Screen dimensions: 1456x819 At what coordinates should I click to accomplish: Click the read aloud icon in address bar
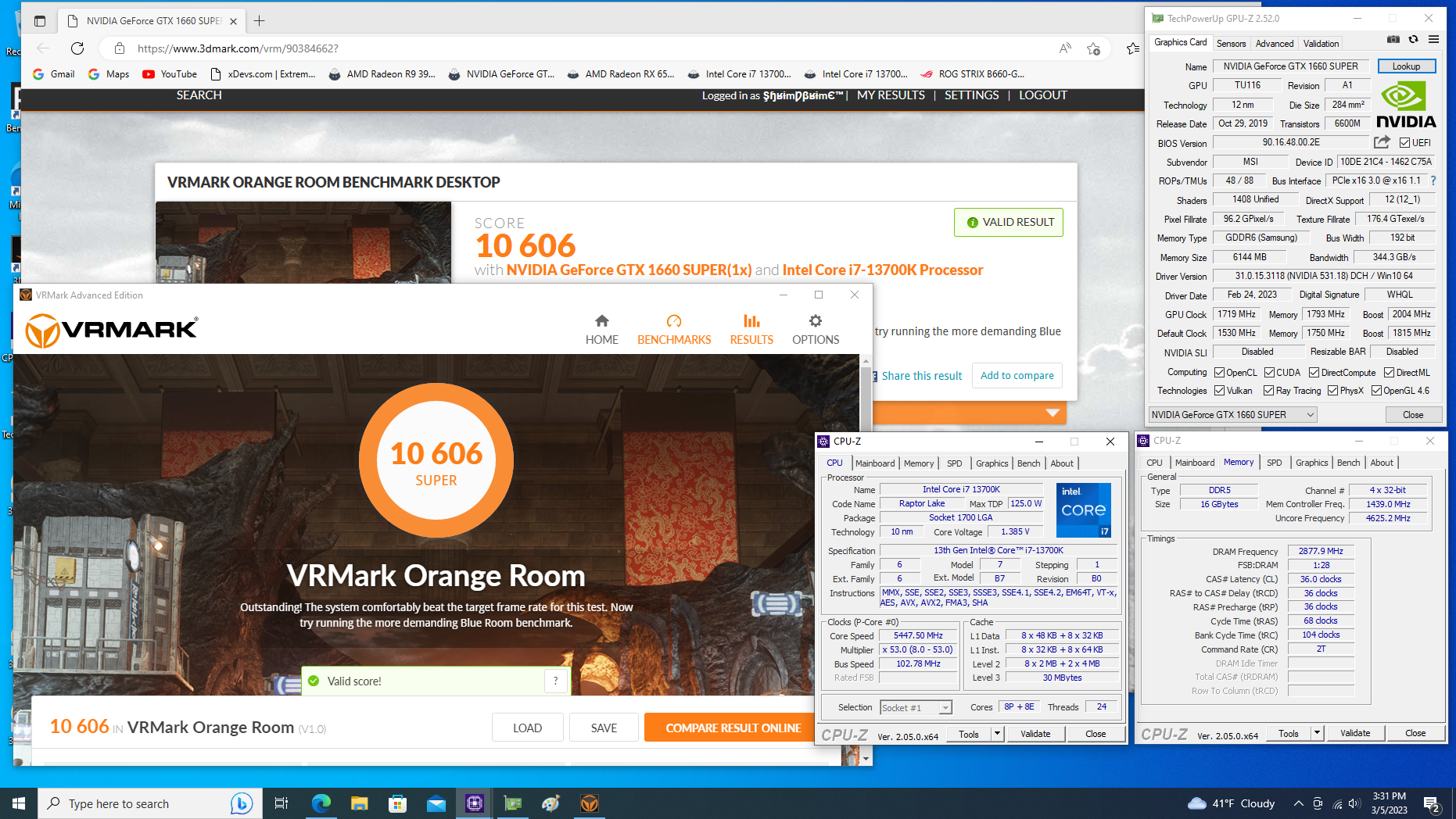[1064, 48]
